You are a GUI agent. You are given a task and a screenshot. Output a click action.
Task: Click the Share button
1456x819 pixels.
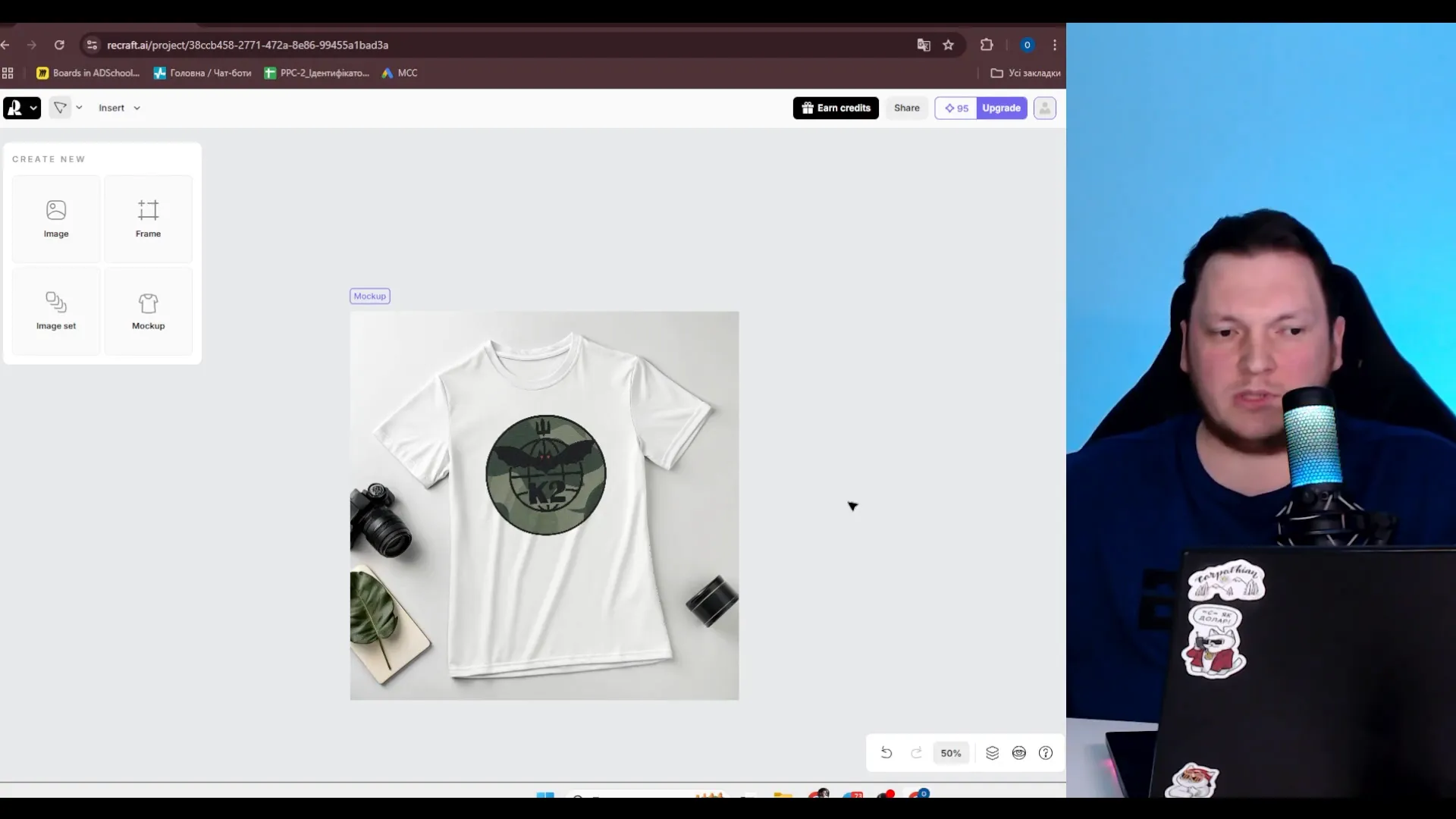906,108
